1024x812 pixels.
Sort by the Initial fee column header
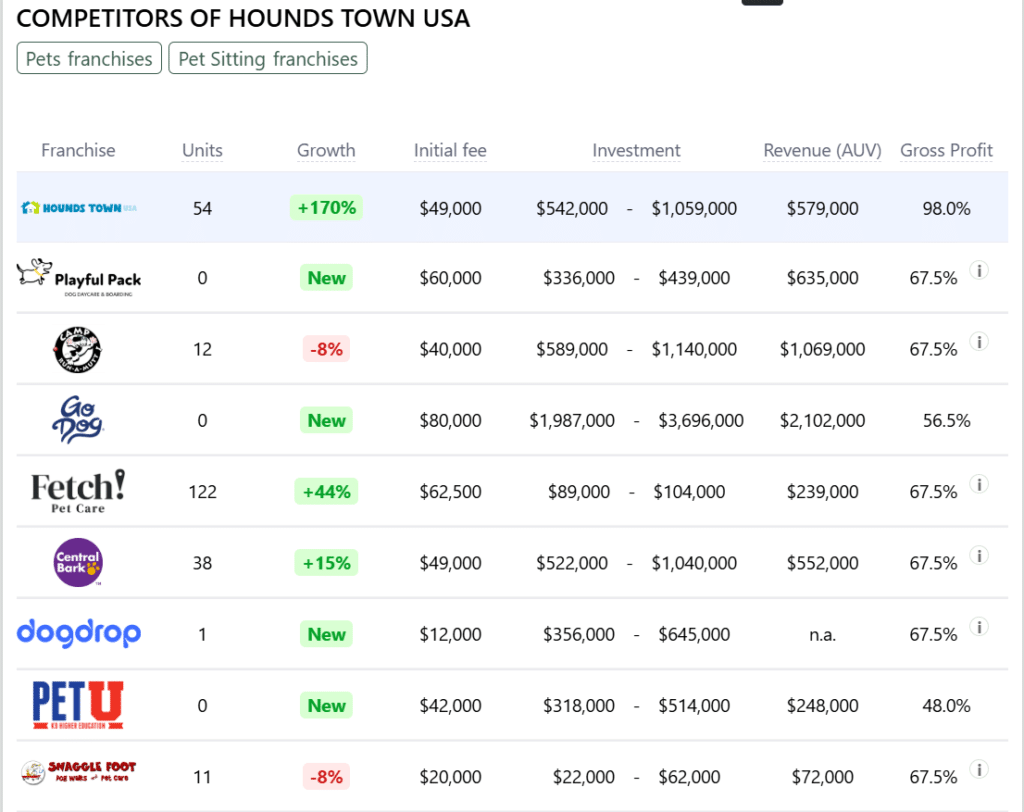450,150
